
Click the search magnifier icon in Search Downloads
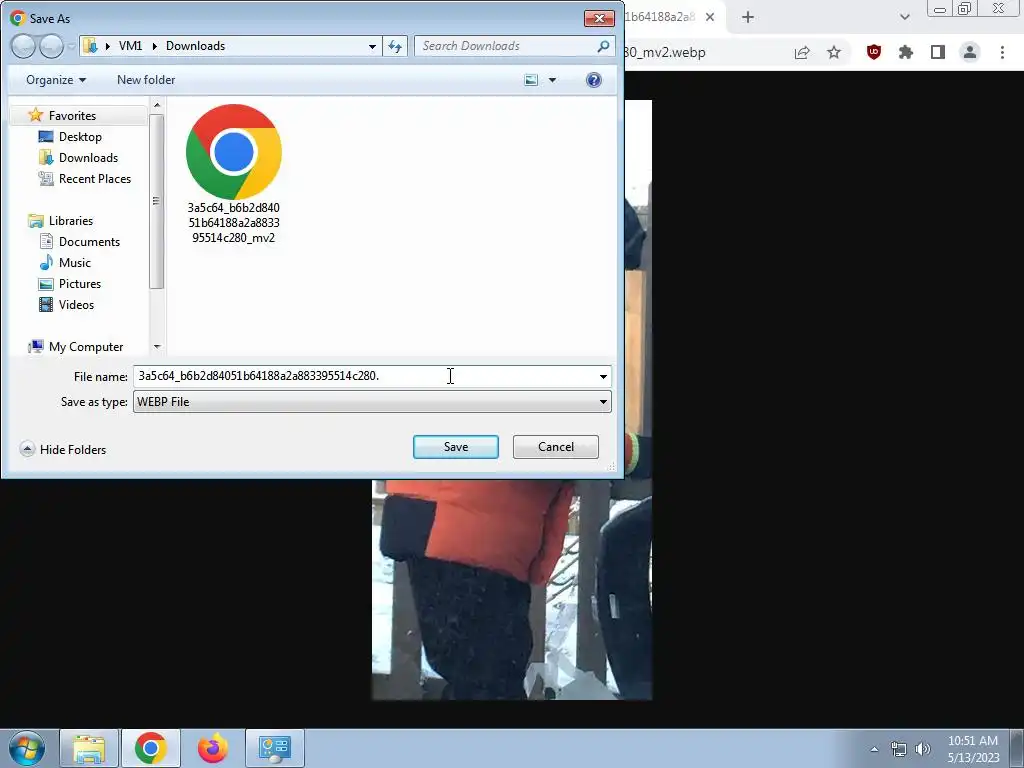point(603,46)
